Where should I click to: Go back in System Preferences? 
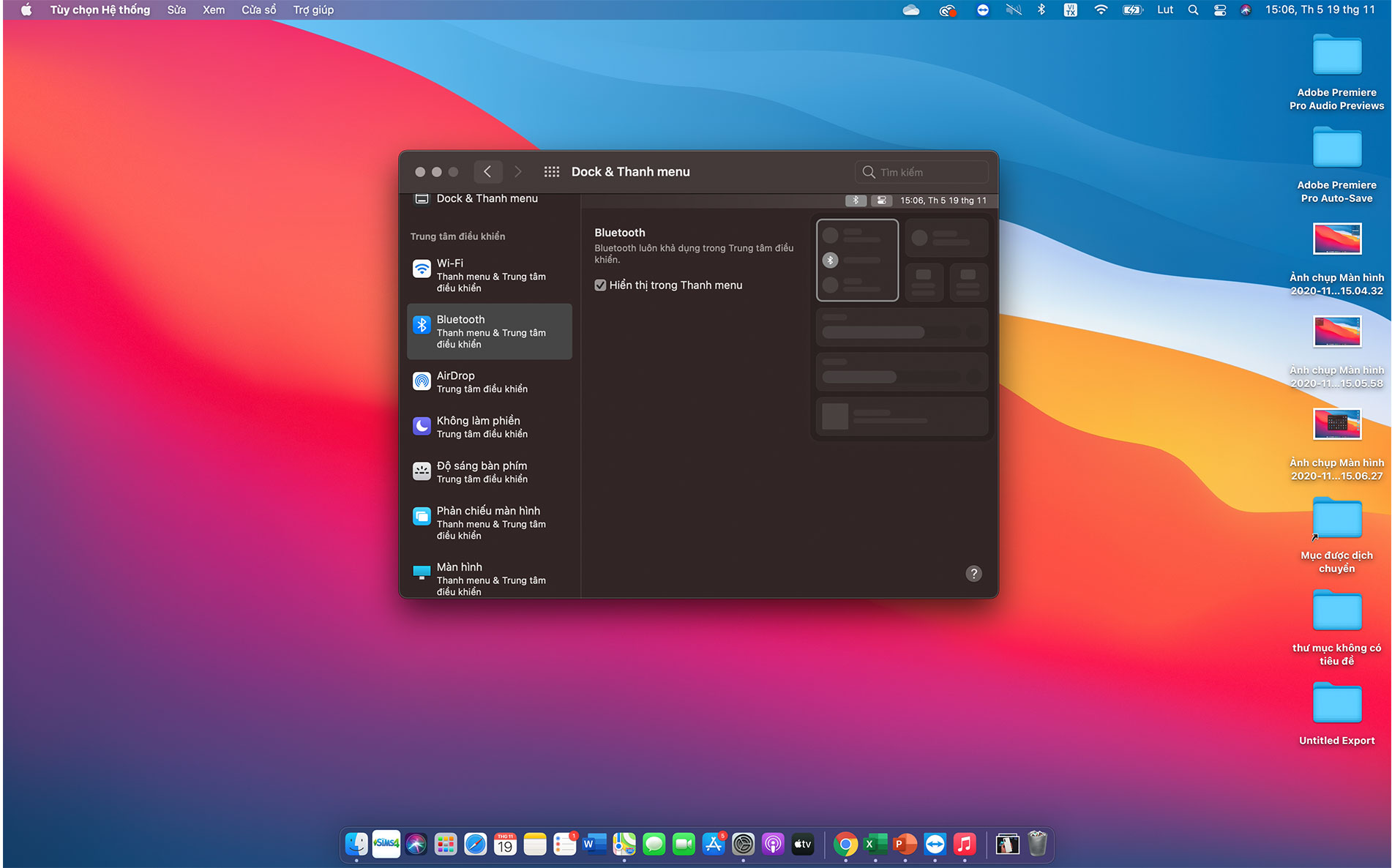pos(487,172)
